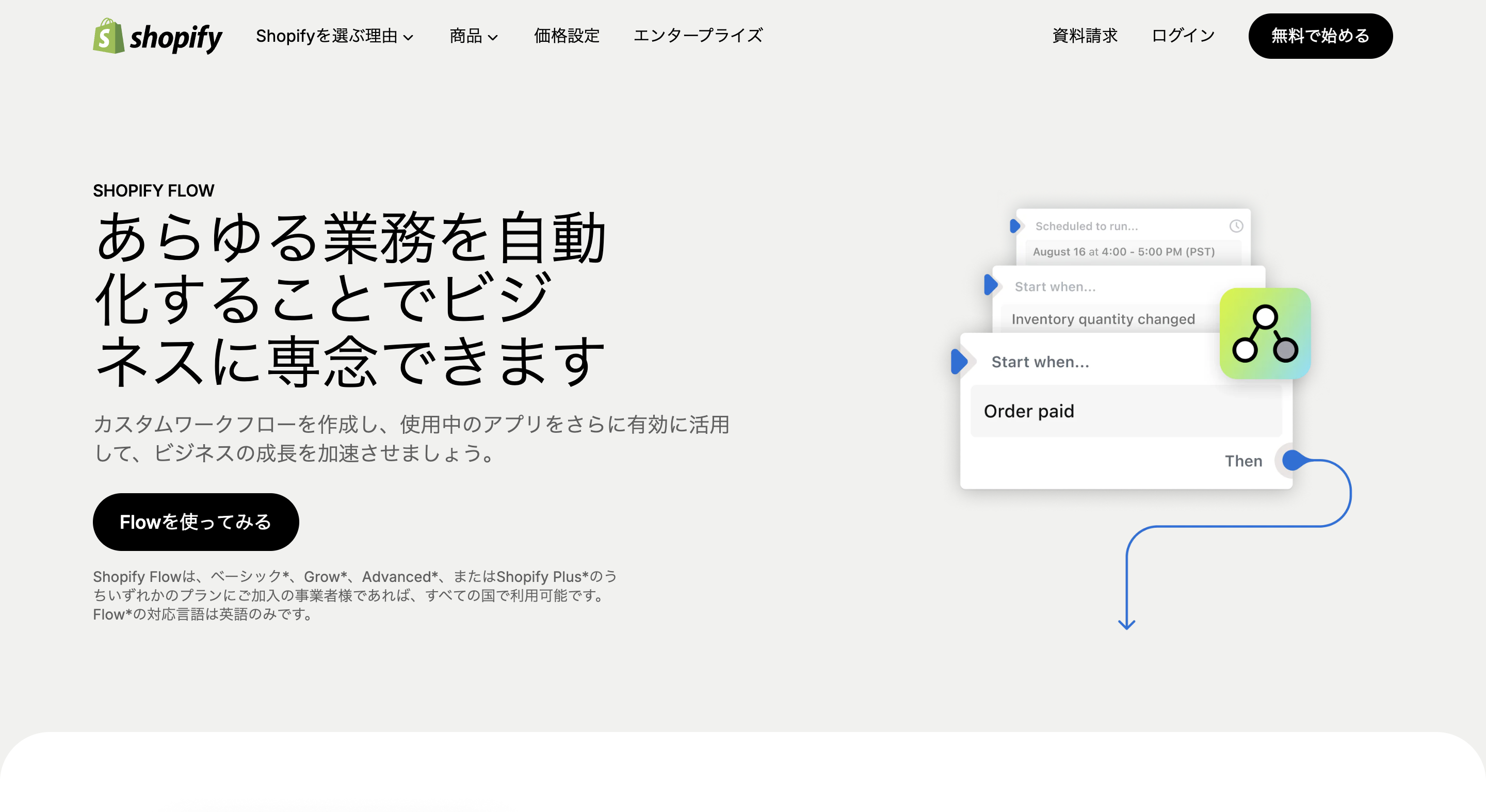This screenshot has height=812, width=1486.
Task: Open the 価格設定 menu item
Action: 567,36
